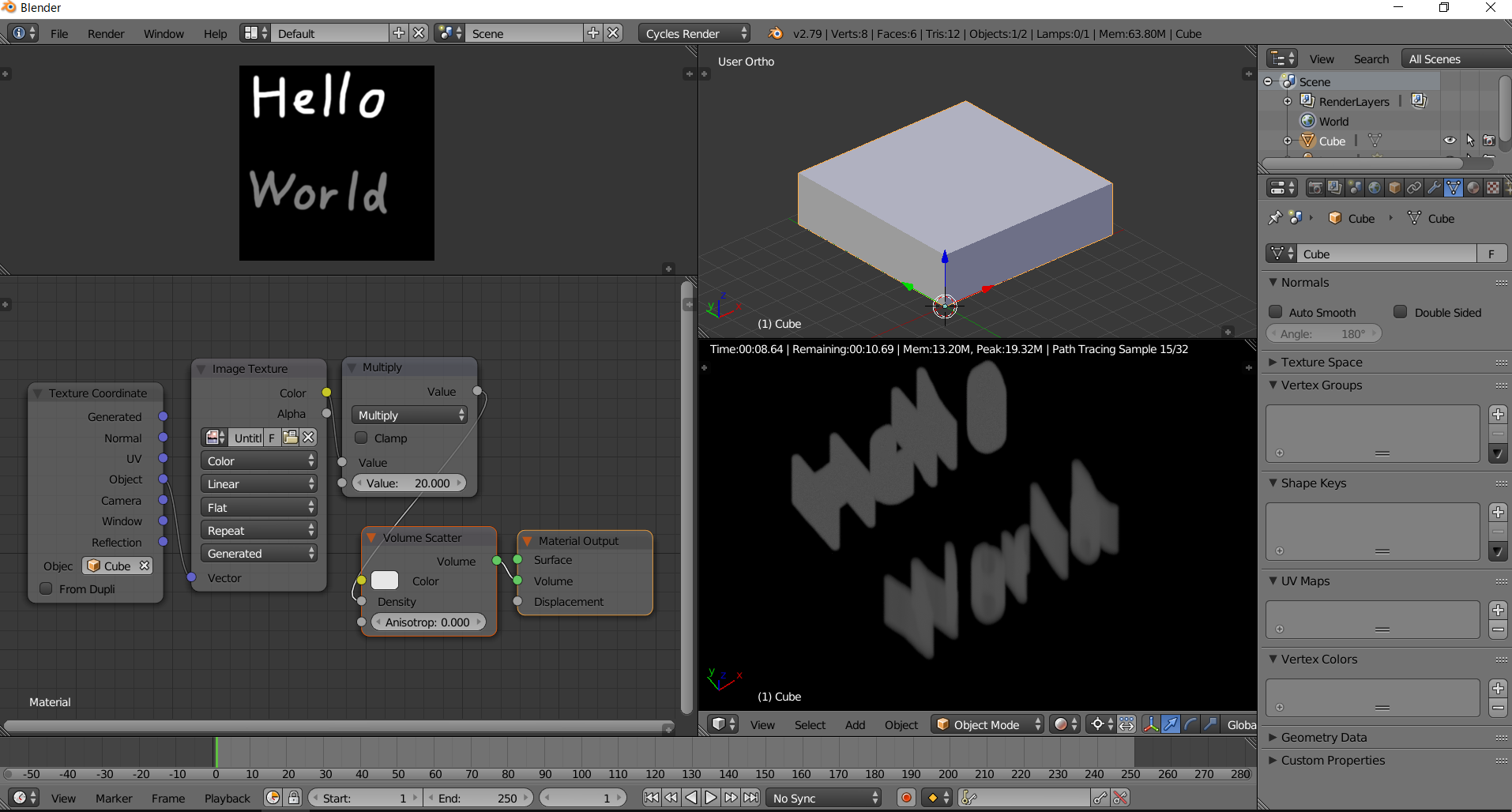The image size is (1512, 812).
Task: Click the insert keyframe key icon
Action: [x=1100, y=798]
